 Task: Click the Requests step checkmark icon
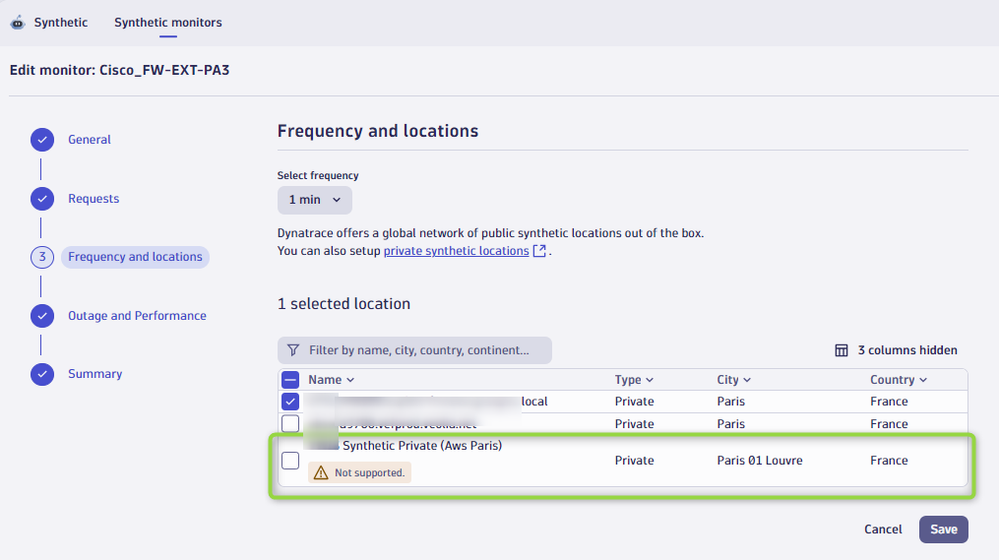[42, 199]
